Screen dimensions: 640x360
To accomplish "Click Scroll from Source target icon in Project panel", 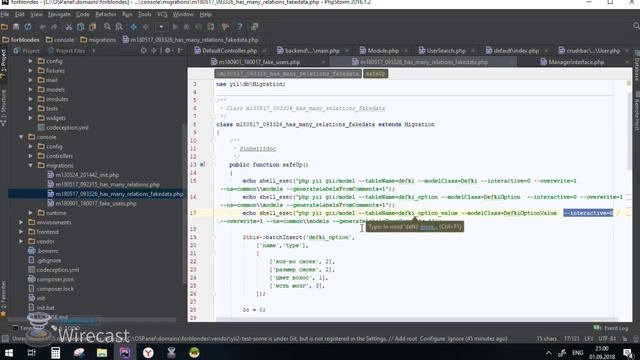I will [x=143, y=51].
